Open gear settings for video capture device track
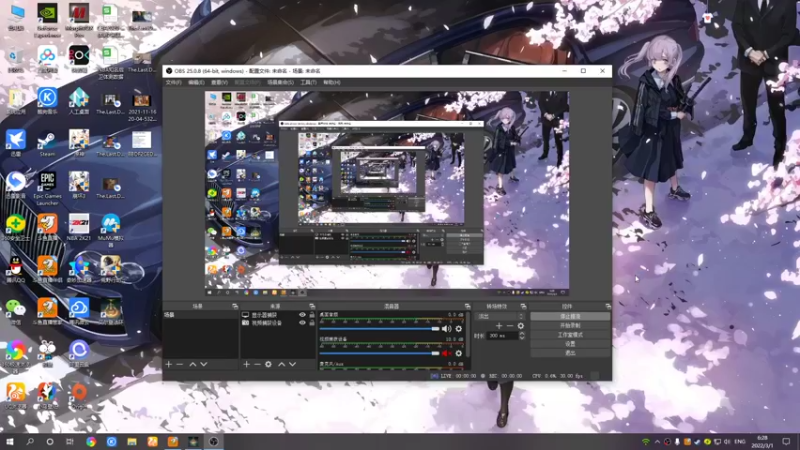 [458, 353]
